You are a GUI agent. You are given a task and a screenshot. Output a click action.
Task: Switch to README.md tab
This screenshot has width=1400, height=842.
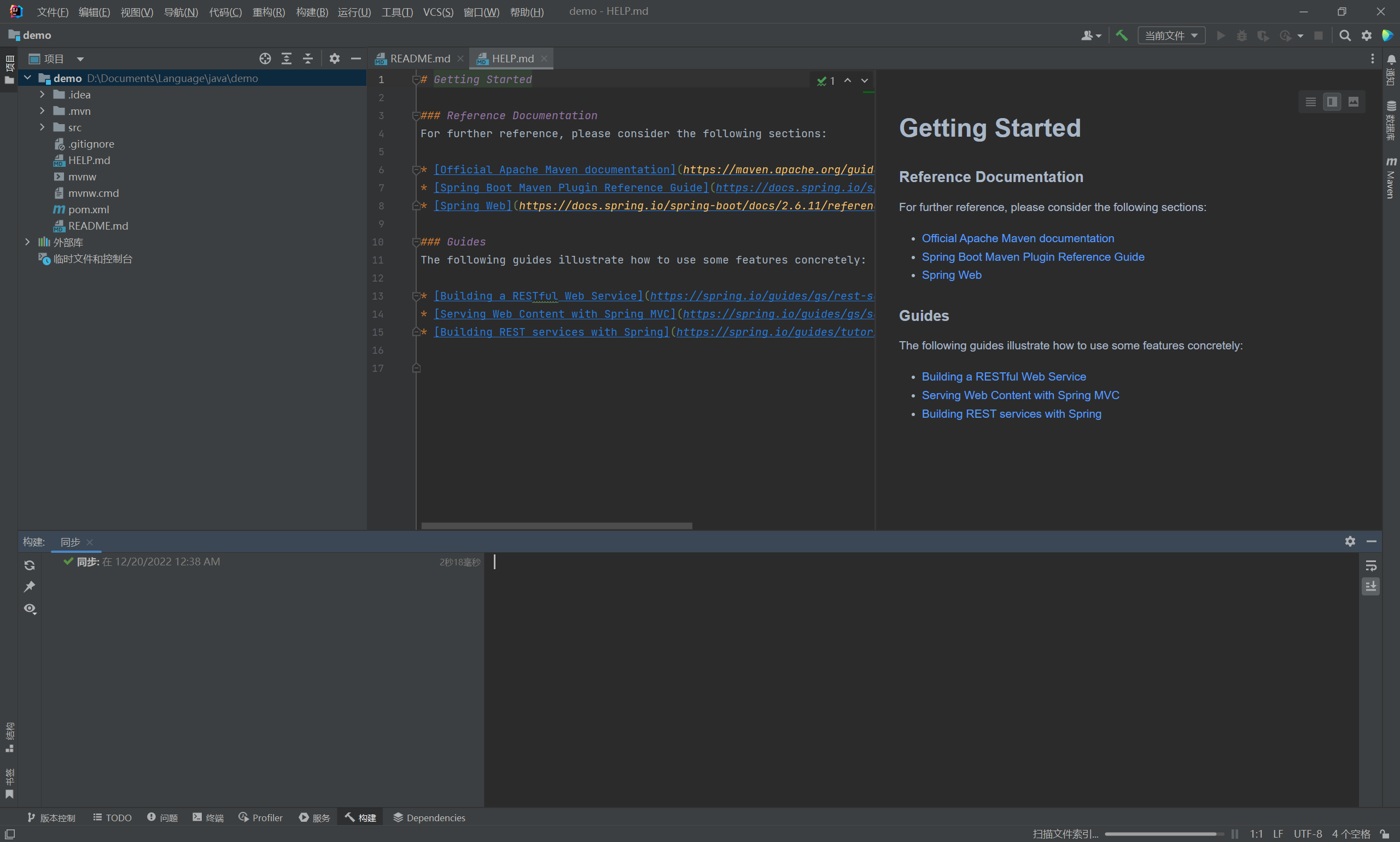coord(416,58)
